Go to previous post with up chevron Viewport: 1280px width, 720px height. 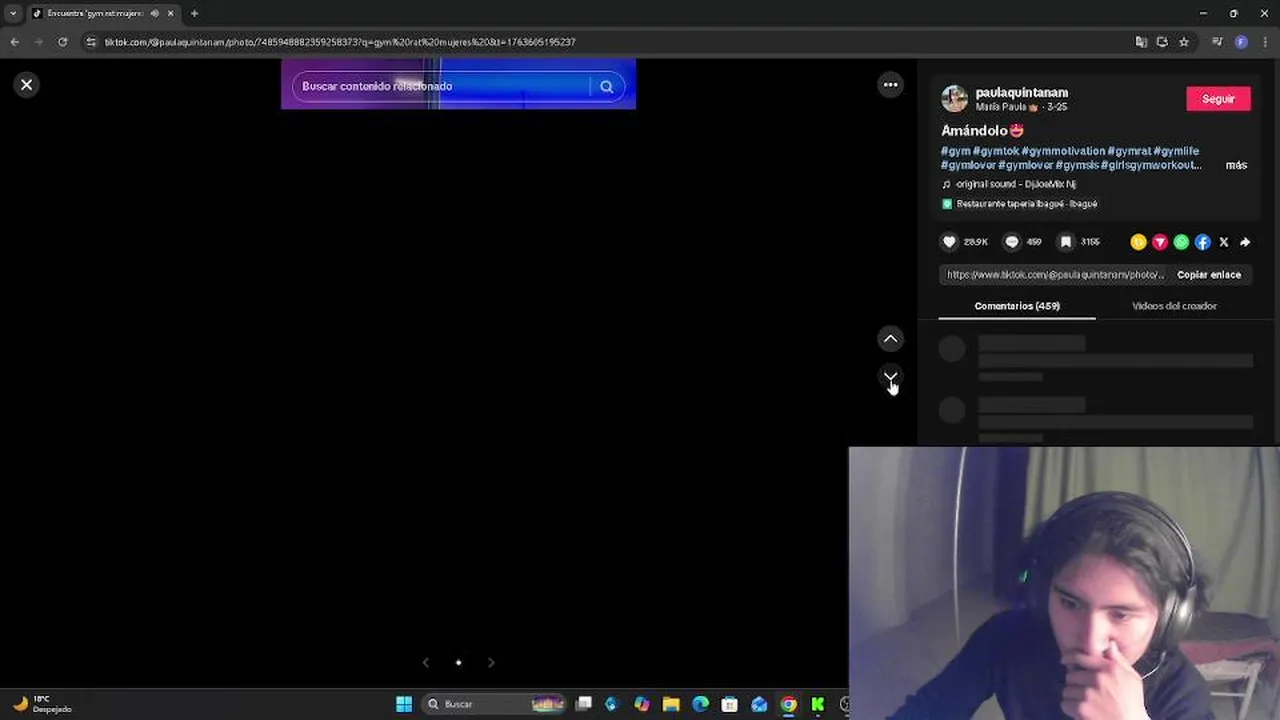coord(890,339)
